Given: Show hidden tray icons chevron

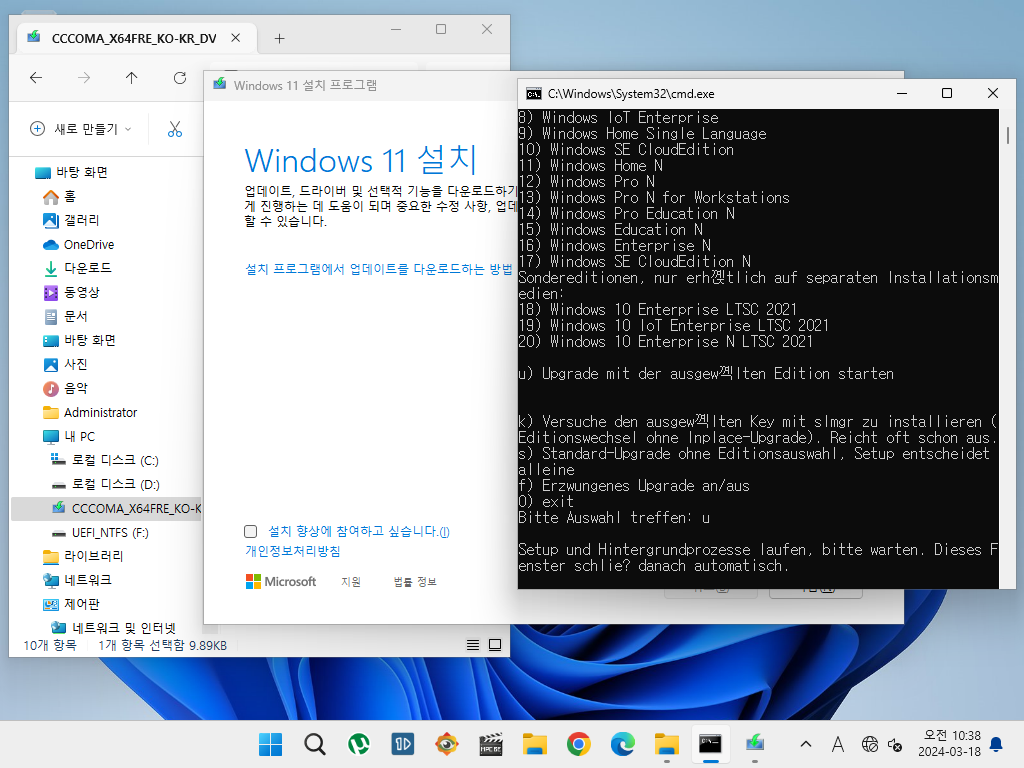Looking at the screenshot, I should pos(806,744).
